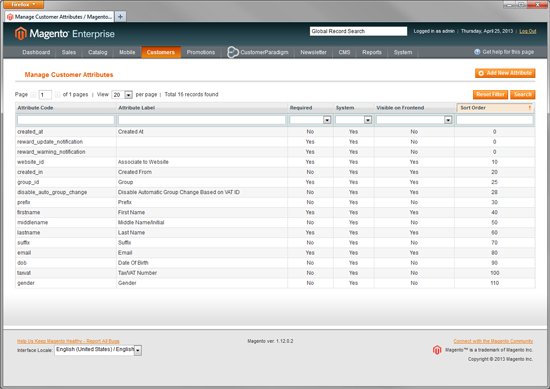The image size is (550, 389).
Task: Click the CustomerParadigm menu logo icon
Action: pyautogui.click(x=232, y=52)
